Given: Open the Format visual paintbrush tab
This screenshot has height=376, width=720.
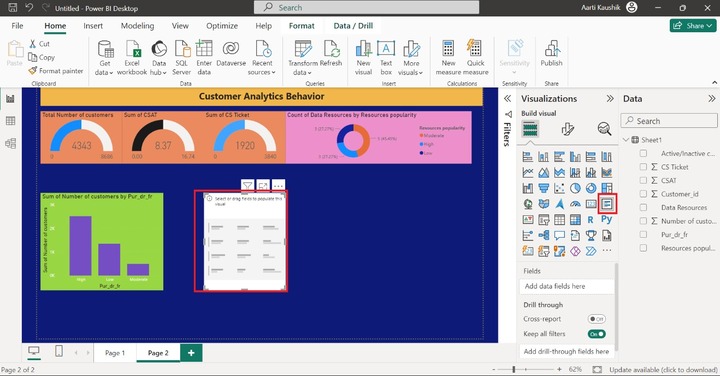Looking at the screenshot, I should click(568, 129).
